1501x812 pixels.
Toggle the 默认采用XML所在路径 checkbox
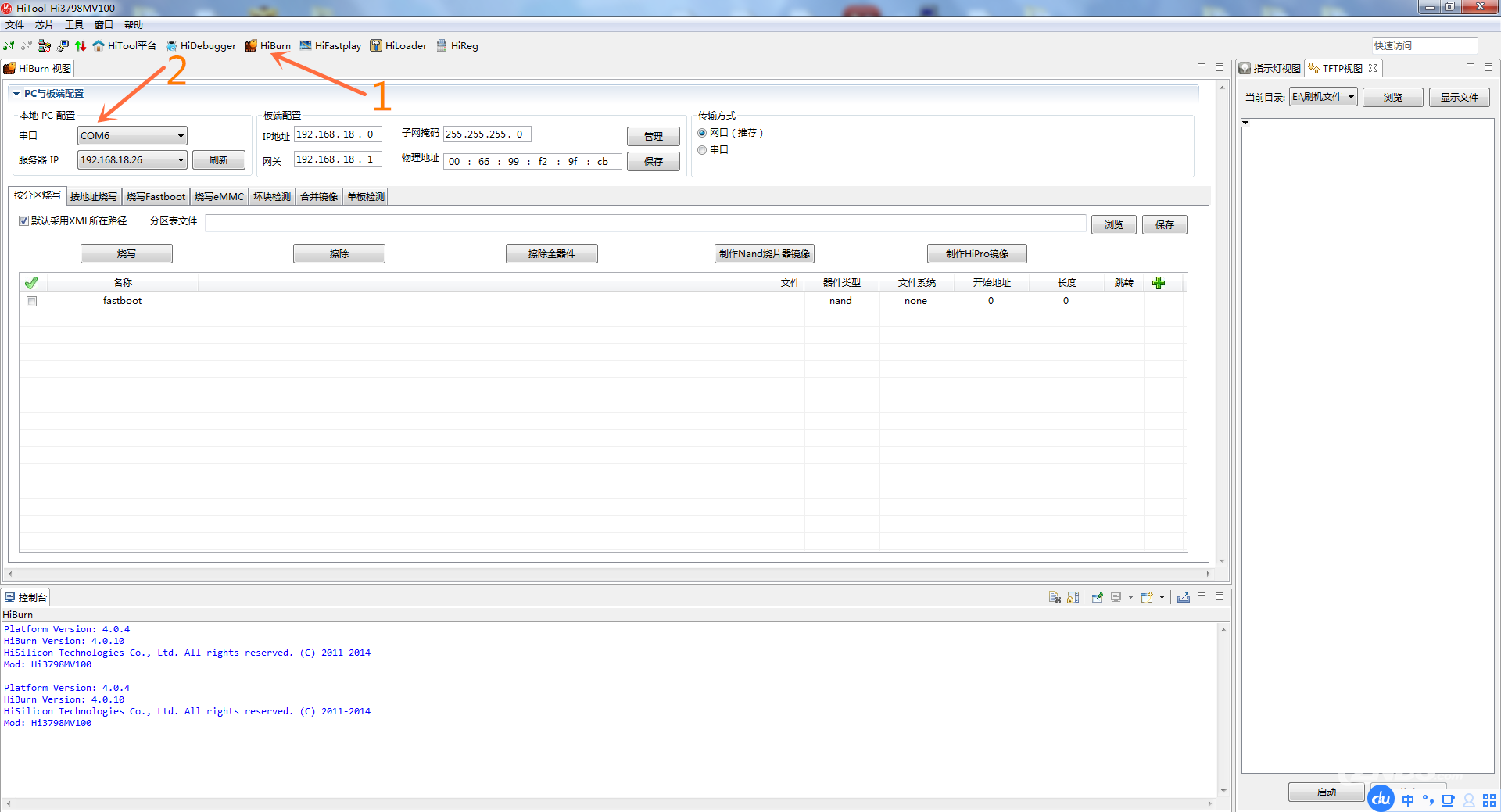[23, 221]
